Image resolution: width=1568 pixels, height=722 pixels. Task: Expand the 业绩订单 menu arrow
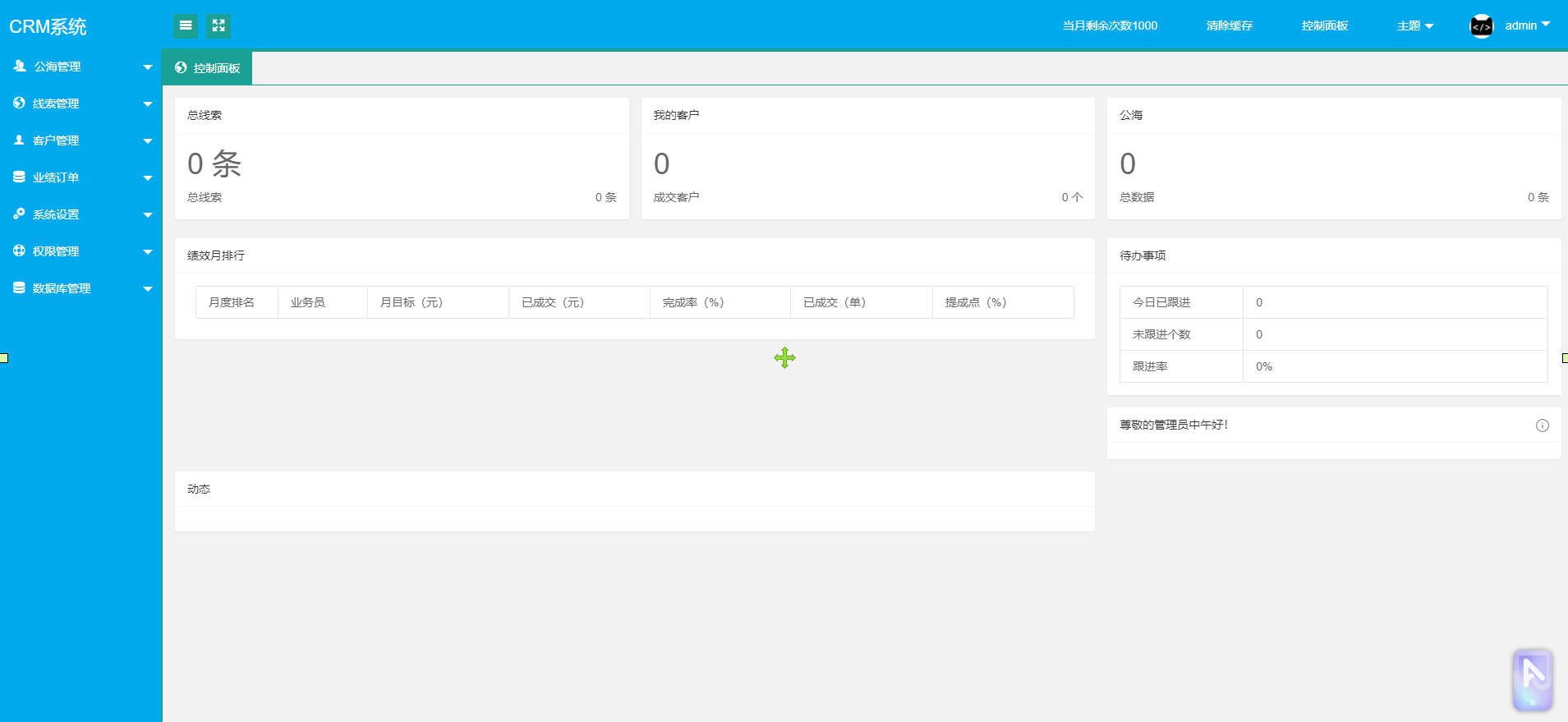tap(148, 178)
